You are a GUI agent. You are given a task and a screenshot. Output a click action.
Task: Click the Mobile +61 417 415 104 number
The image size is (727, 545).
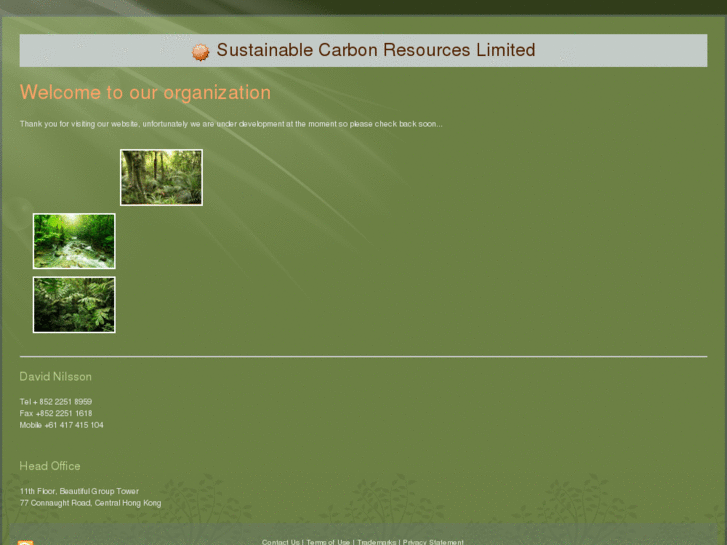click(x=61, y=425)
